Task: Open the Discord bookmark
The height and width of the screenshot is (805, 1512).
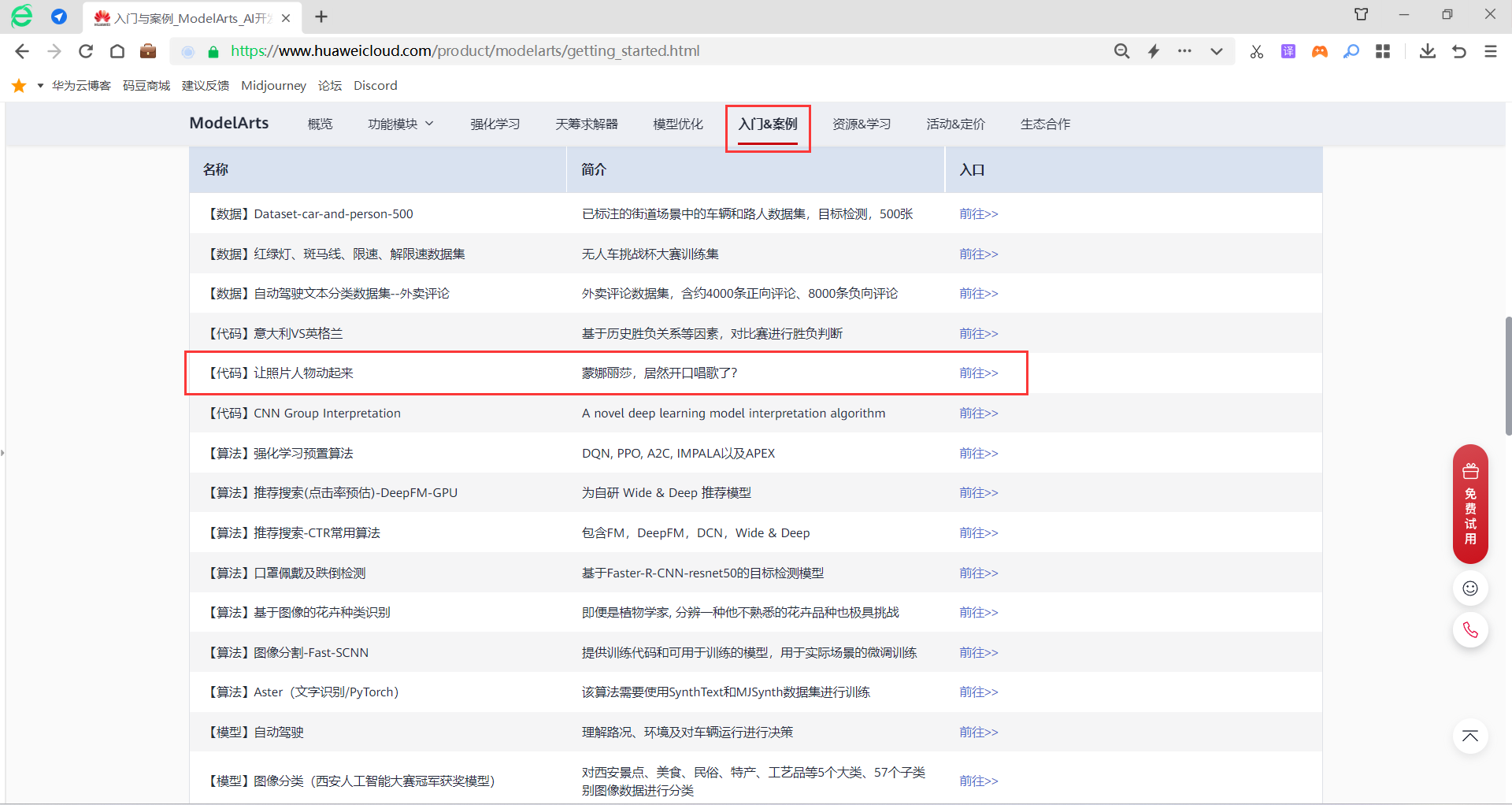Action: [376, 85]
